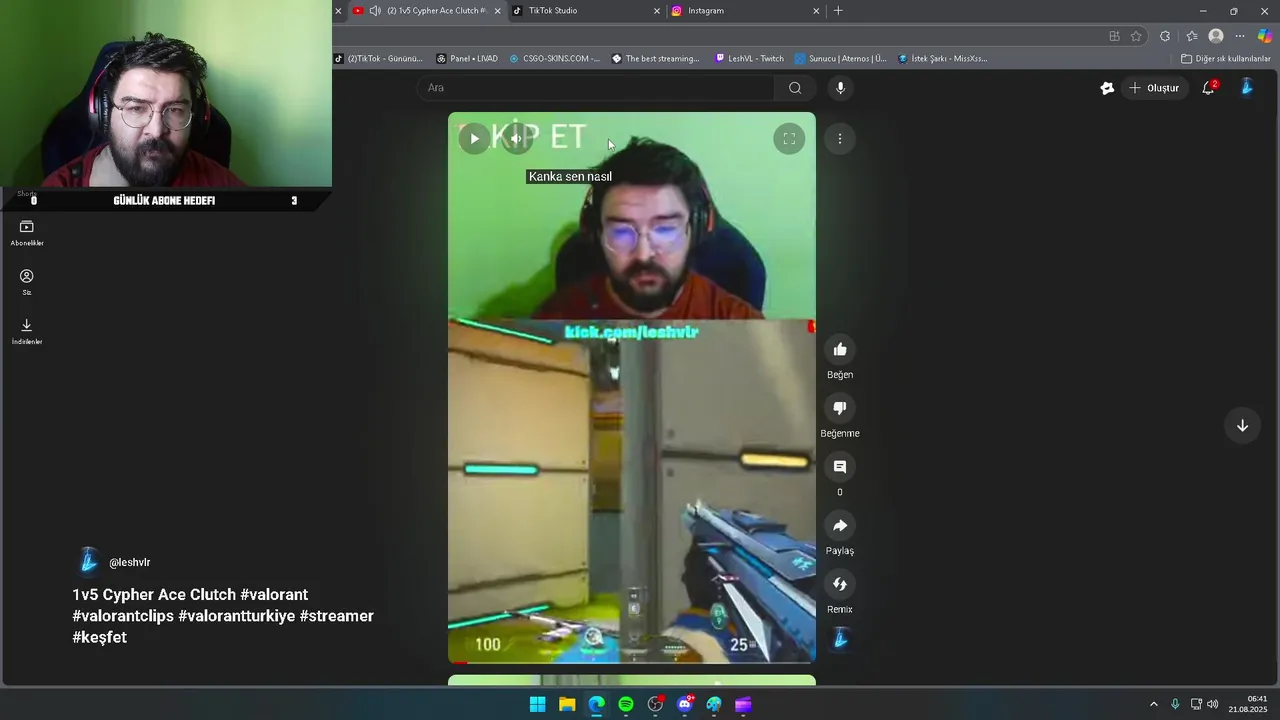Open the Panel • LIVAD bookmark
This screenshot has height=720, width=1280.
(x=467, y=59)
